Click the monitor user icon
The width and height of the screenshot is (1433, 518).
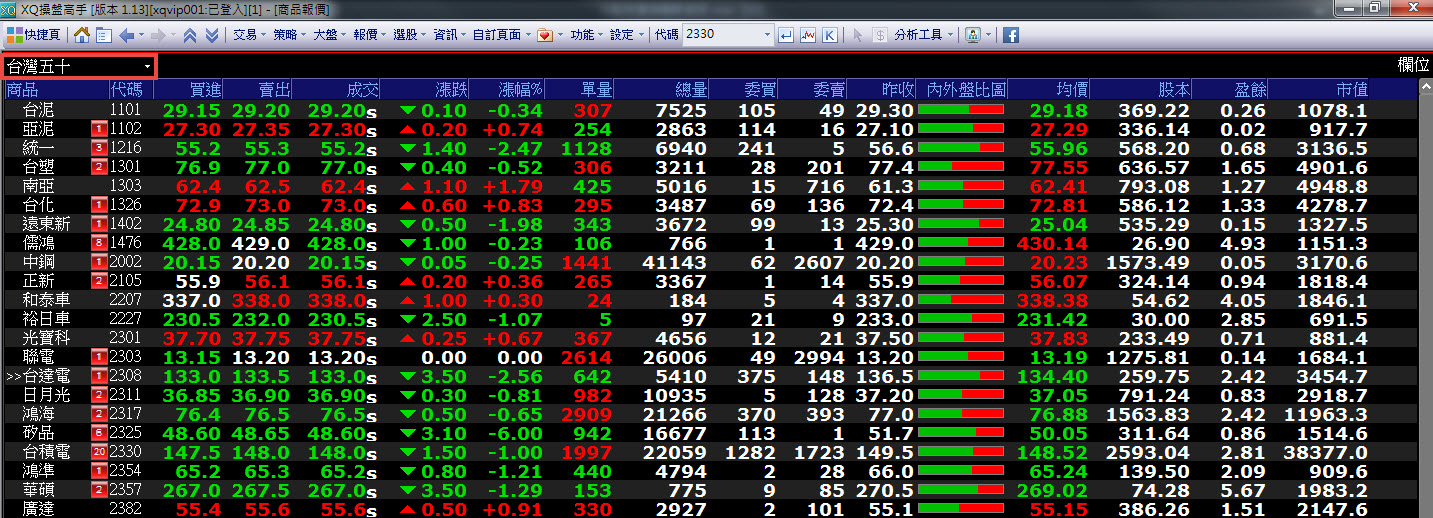[972, 34]
